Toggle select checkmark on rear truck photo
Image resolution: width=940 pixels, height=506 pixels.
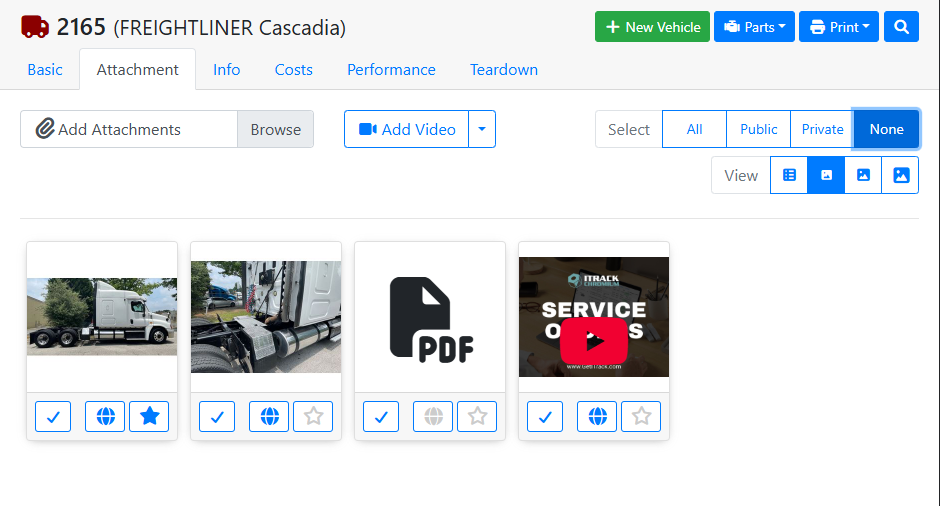click(x=217, y=416)
